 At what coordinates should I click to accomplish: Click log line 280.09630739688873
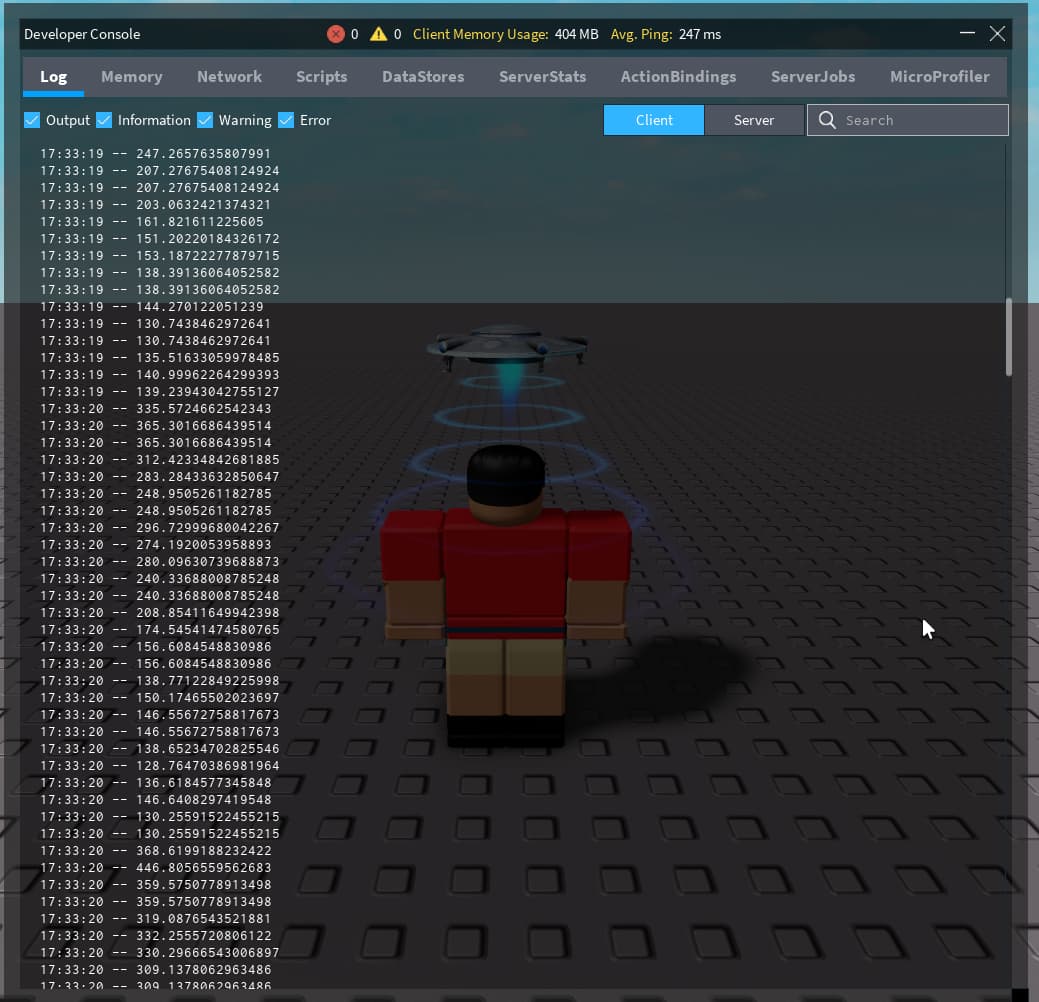pos(160,562)
